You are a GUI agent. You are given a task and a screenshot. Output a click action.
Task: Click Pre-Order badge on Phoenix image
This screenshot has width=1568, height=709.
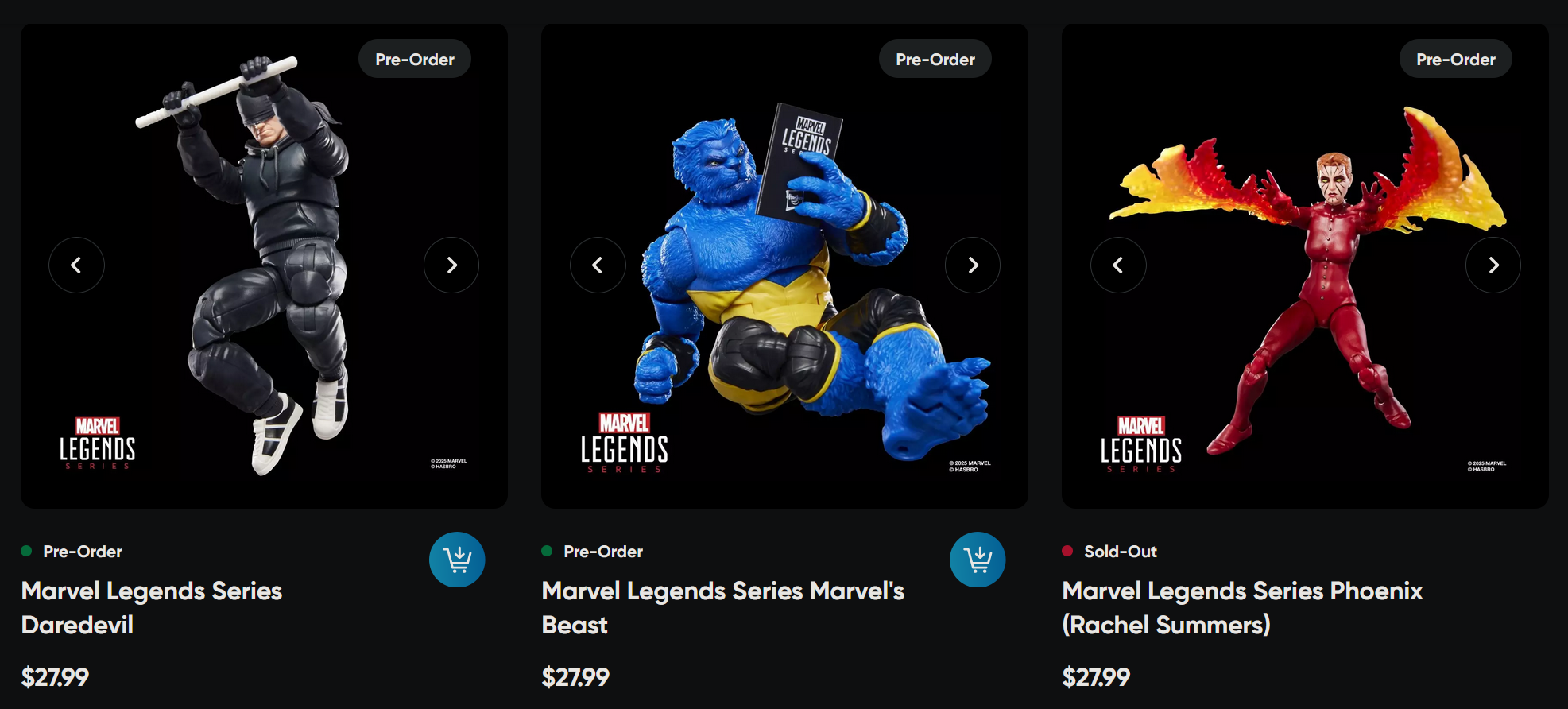(1456, 59)
